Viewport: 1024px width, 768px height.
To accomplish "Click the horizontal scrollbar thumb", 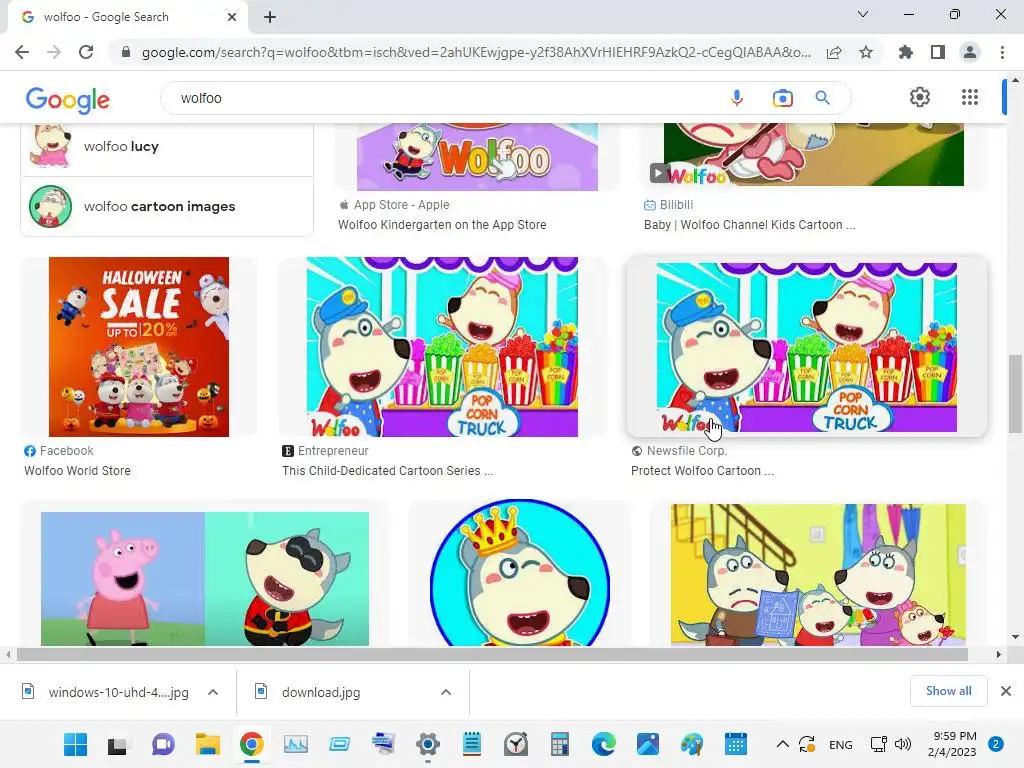I will click(492, 654).
